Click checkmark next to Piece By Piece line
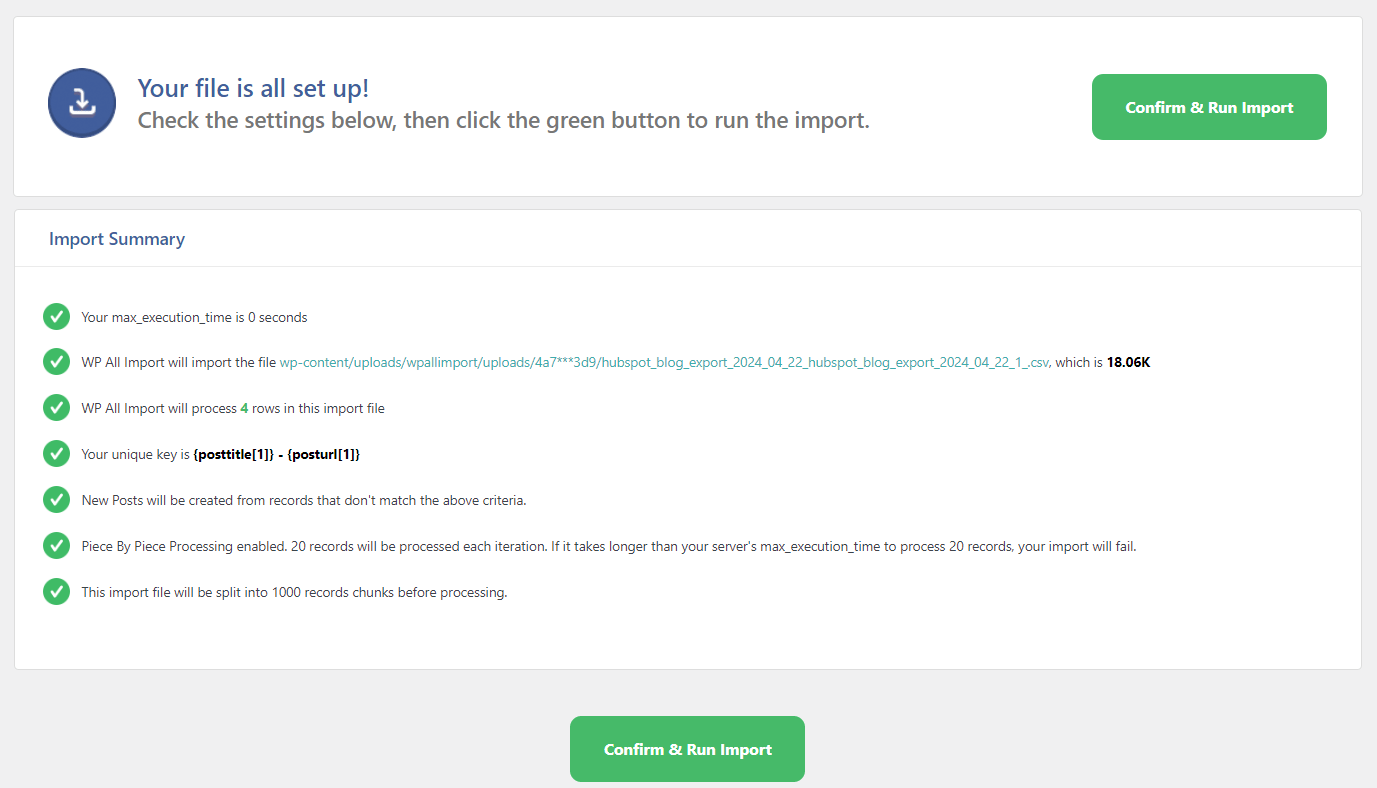Viewport: 1377px width, 788px height. pyautogui.click(x=56, y=546)
